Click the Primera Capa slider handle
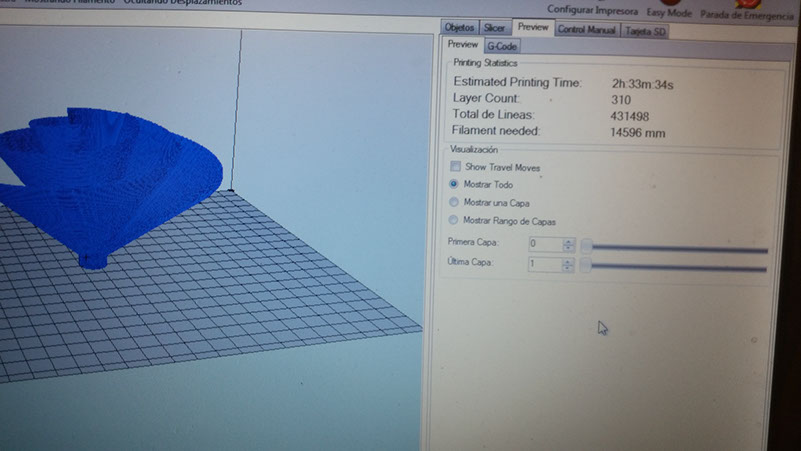This screenshot has height=451, width=801. point(587,246)
